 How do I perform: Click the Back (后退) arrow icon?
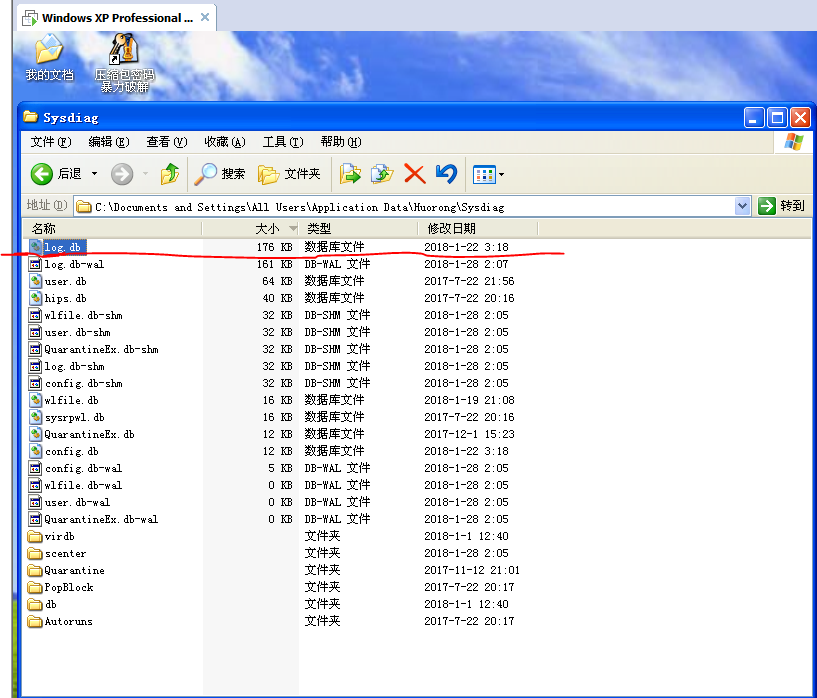(42, 174)
